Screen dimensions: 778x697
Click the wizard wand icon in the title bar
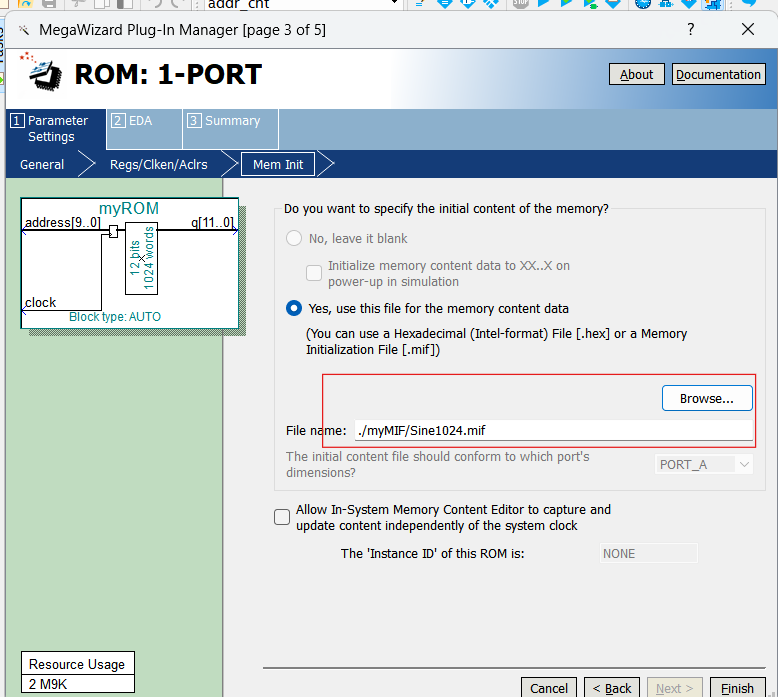[x=24, y=30]
